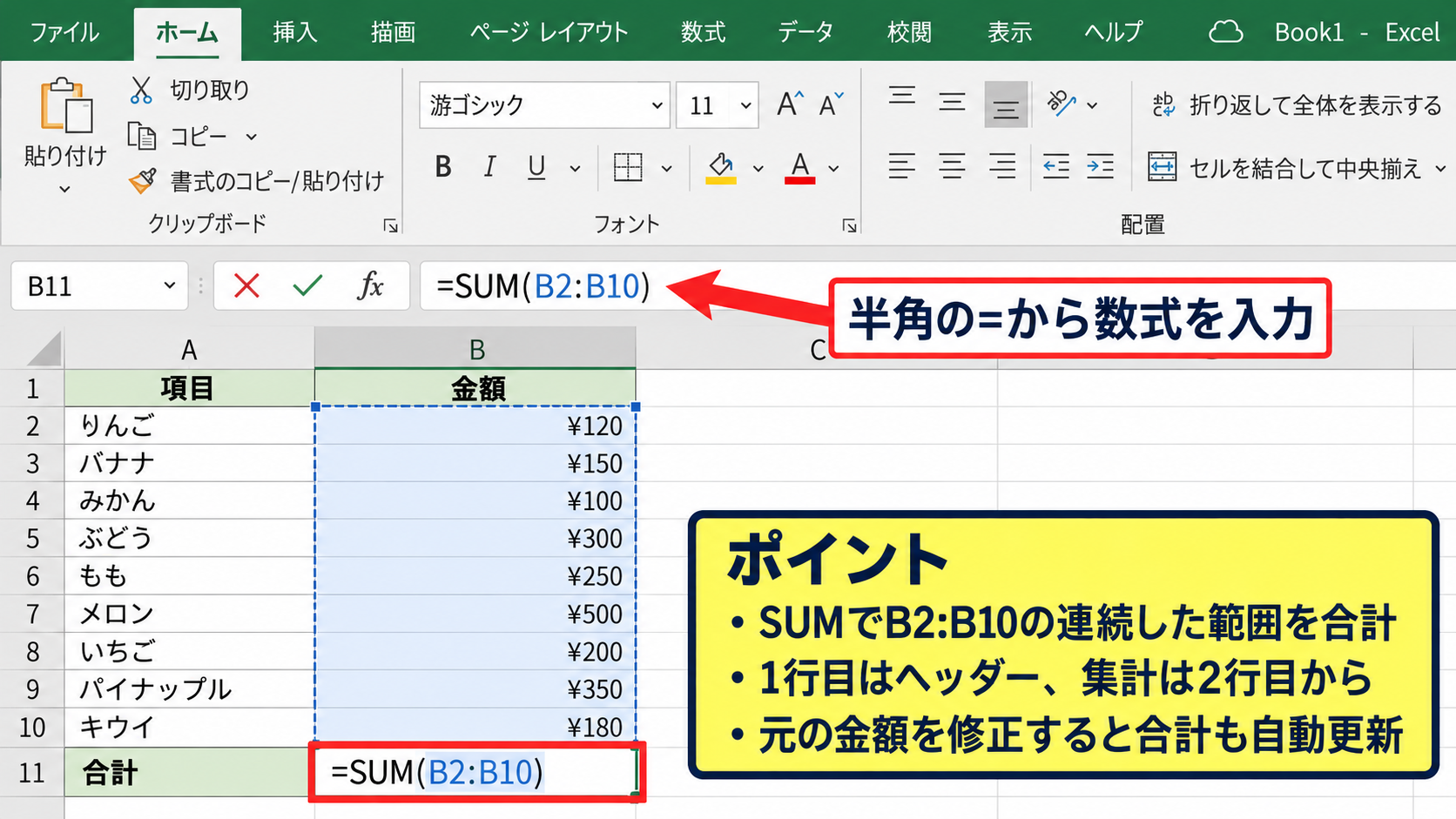Decrease font size with small A icon

click(832, 104)
